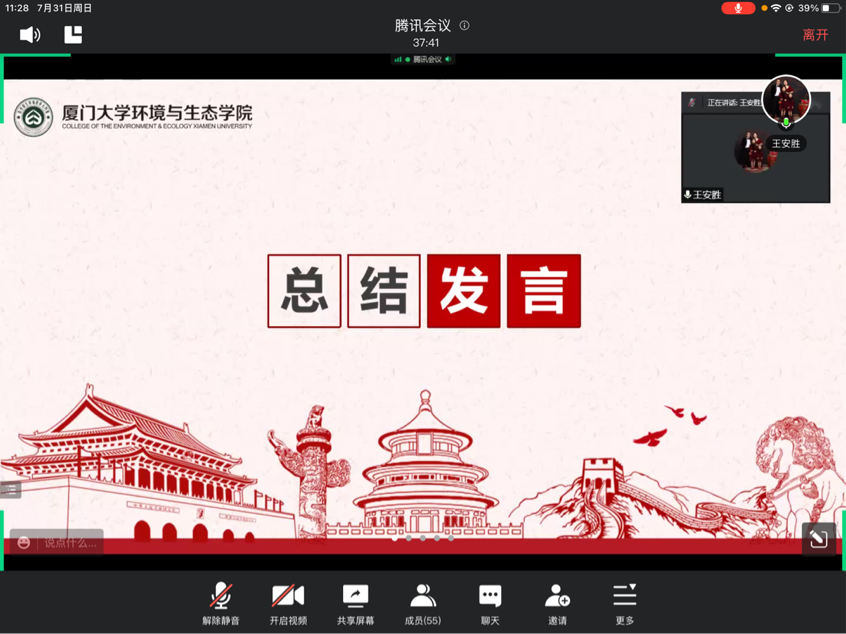Toggle 解除静音 to unmute the microphone
Viewport: 846px width, 634px height.
(221, 605)
